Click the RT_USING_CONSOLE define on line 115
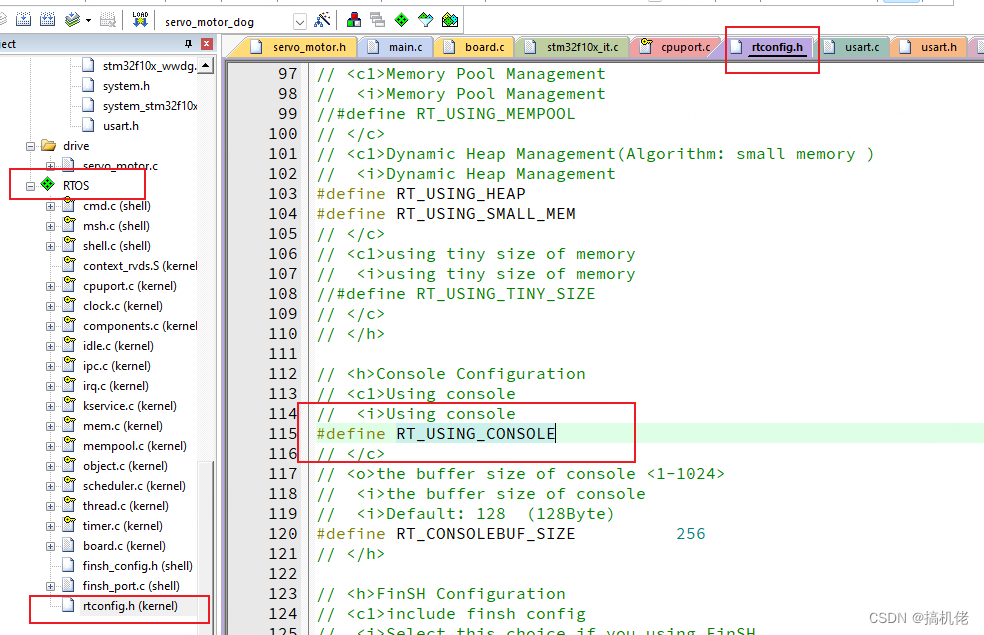This screenshot has width=984, height=635. [475, 433]
